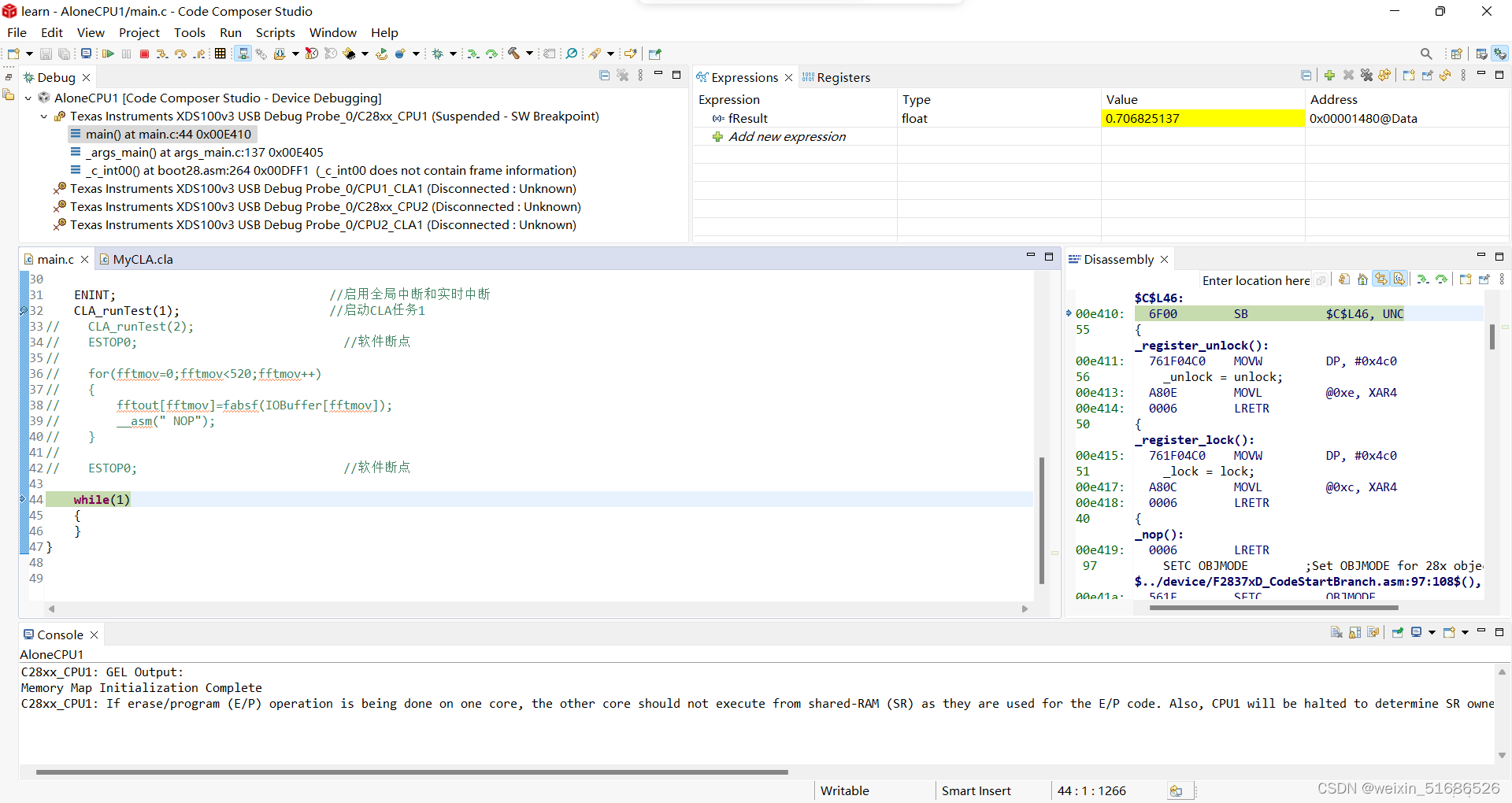This screenshot has height=803, width=1512.
Task: Click the Save file icon
Action: pyautogui.click(x=46, y=54)
